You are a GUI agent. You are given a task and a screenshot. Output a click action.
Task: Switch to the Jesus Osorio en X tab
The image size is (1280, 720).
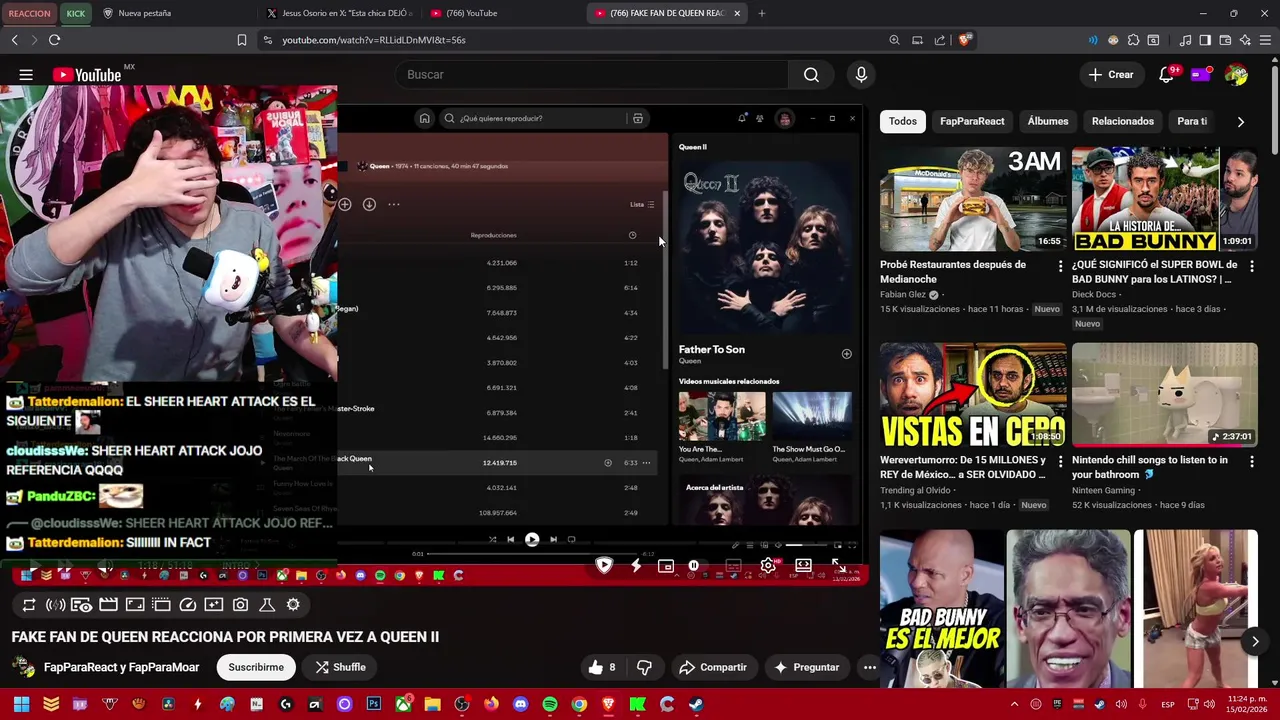point(339,13)
